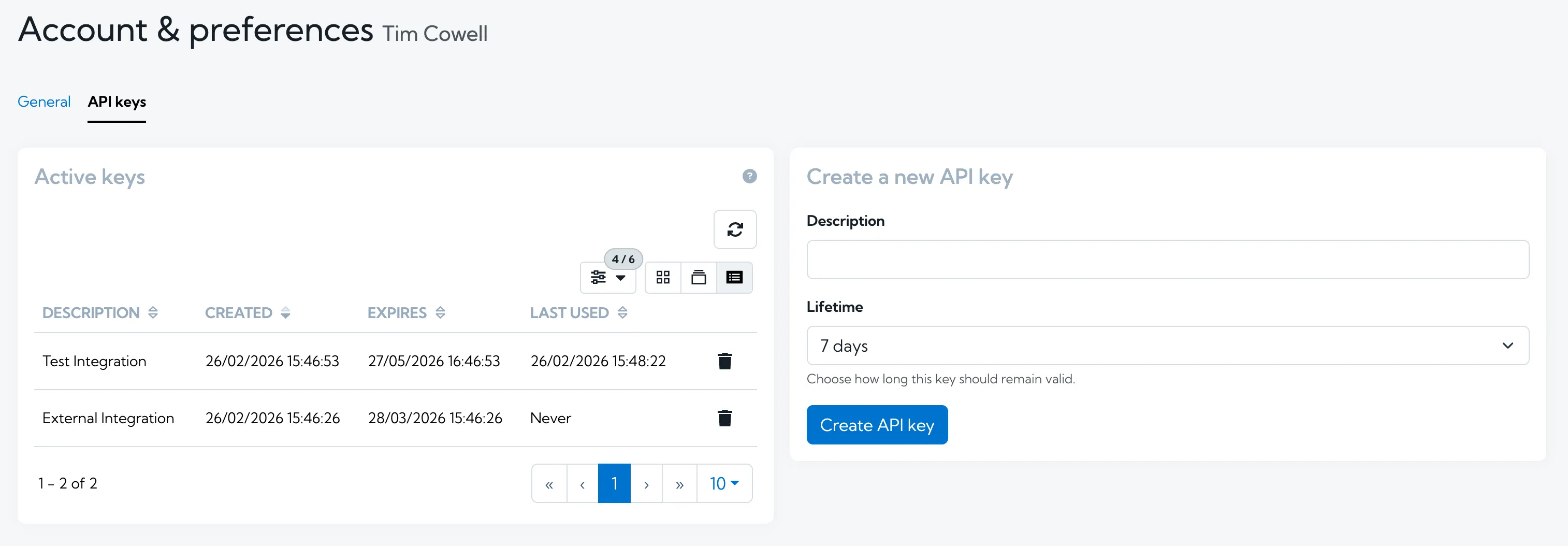Screen dimensions: 1568x546
Task: Refresh the active keys list
Action: [735, 230]
